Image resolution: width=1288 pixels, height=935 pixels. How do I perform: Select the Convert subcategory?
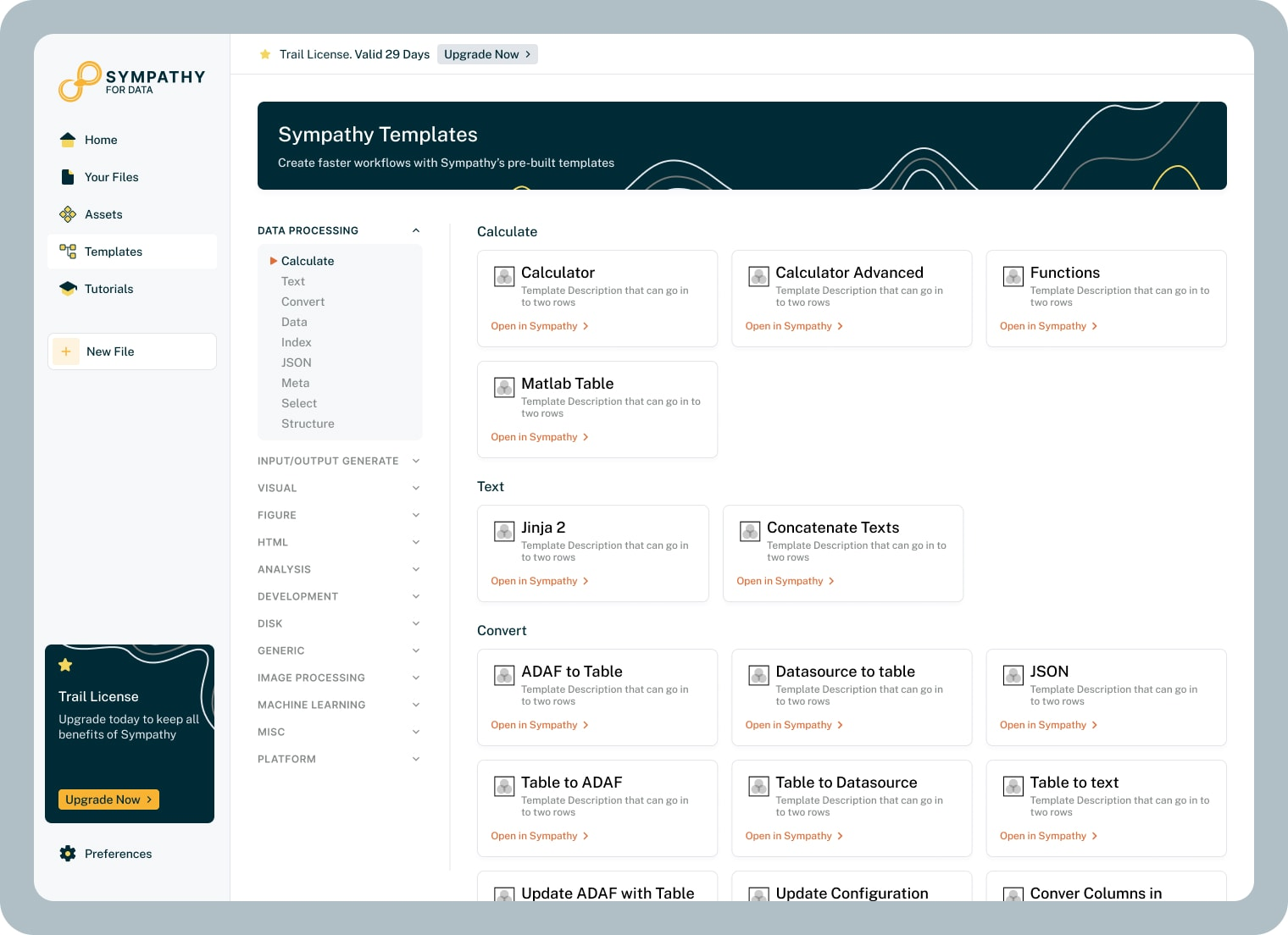tap(303, 302)
